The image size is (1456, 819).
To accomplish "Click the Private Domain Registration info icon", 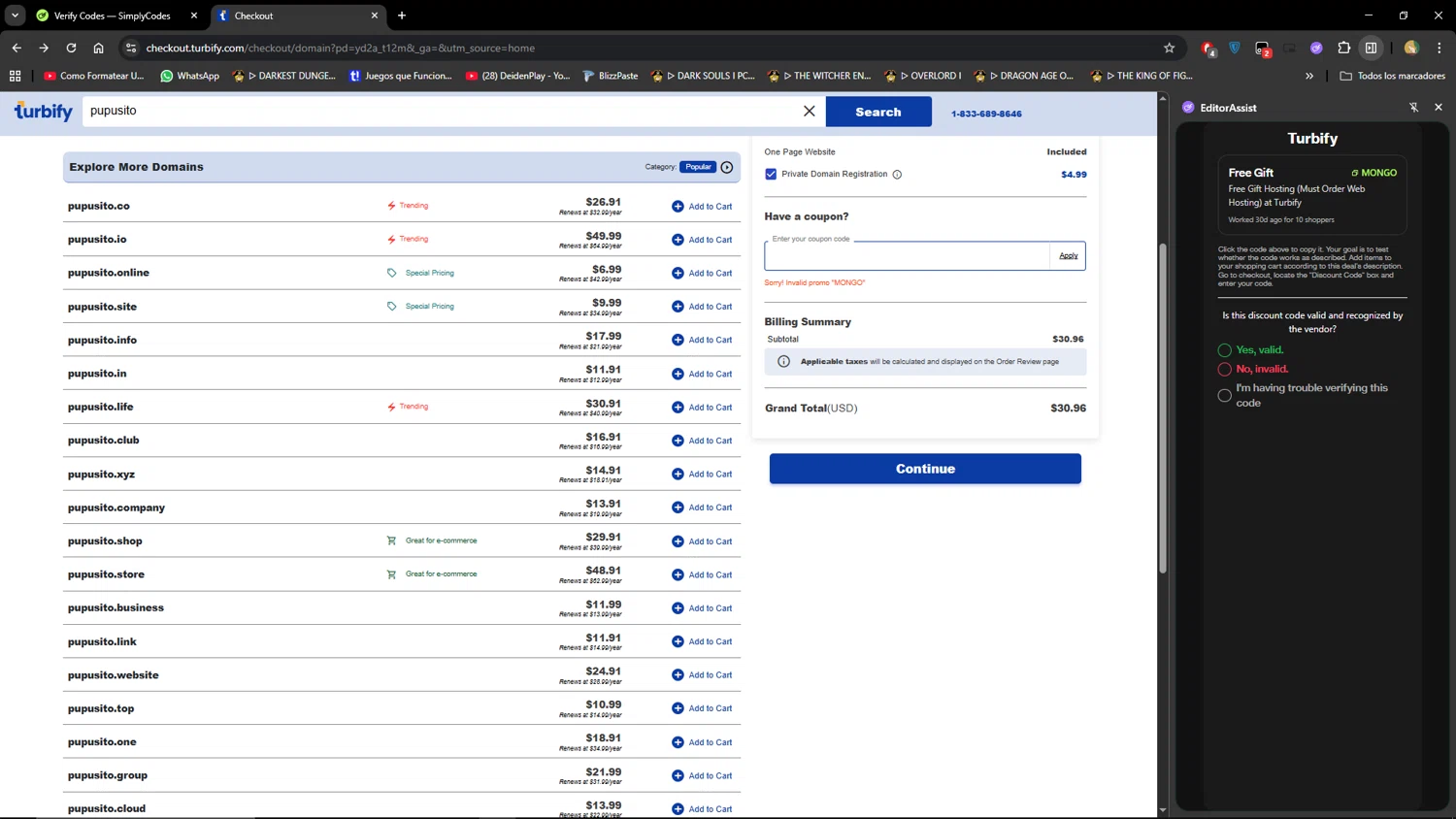I will pos(897,175).
